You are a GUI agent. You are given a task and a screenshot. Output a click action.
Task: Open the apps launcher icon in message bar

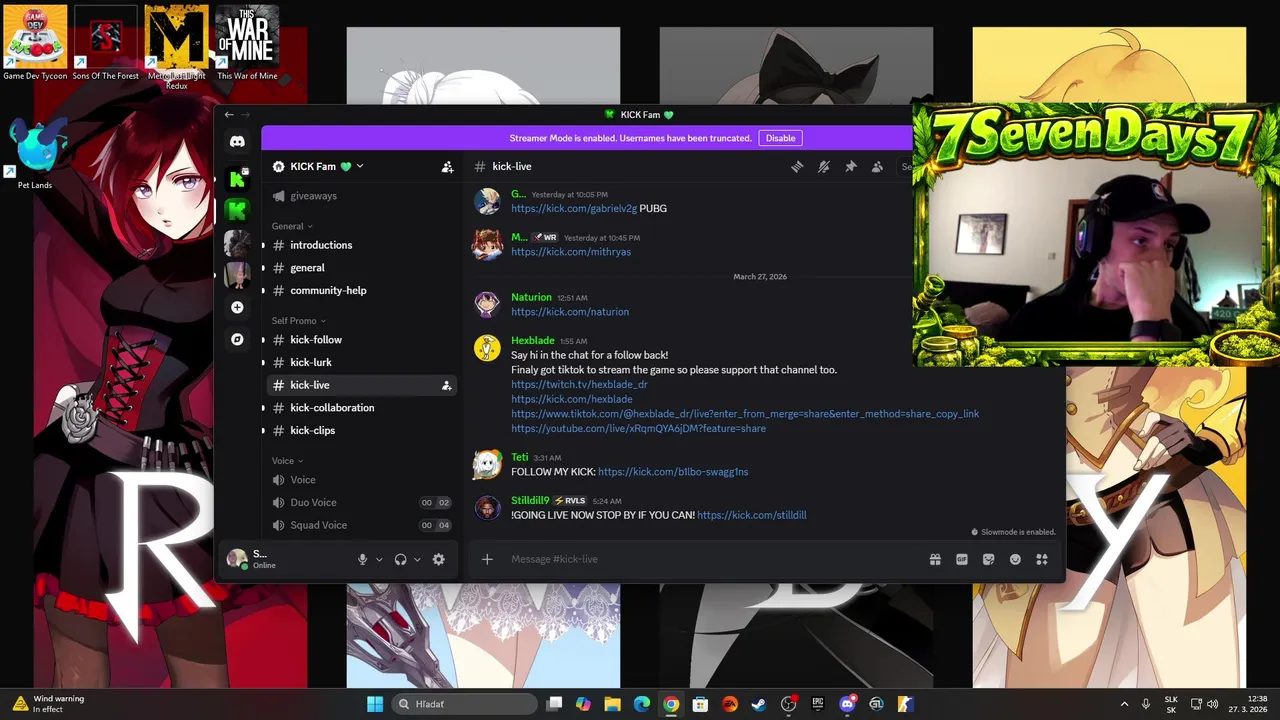1041,559
